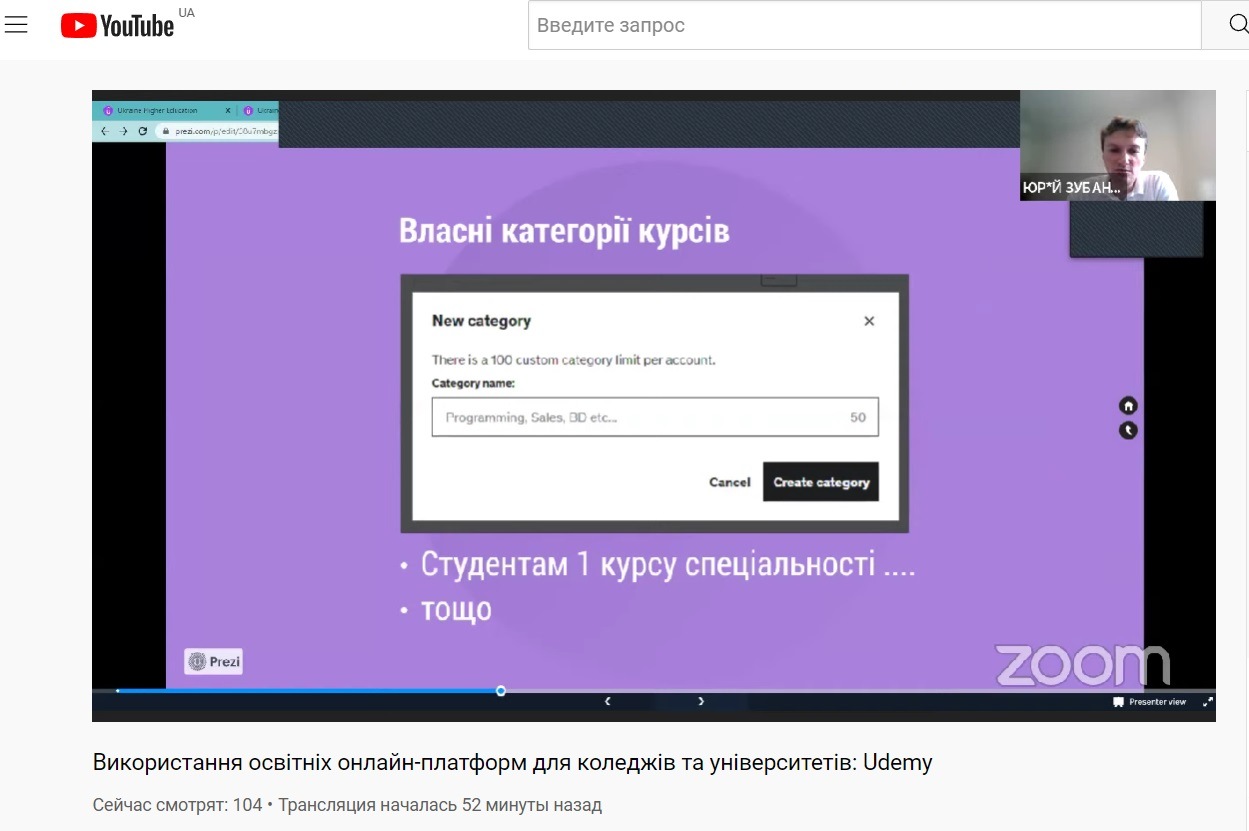Close the New category dialog with X
Screen dimensions: 1249x831
(x=869, y=321)
